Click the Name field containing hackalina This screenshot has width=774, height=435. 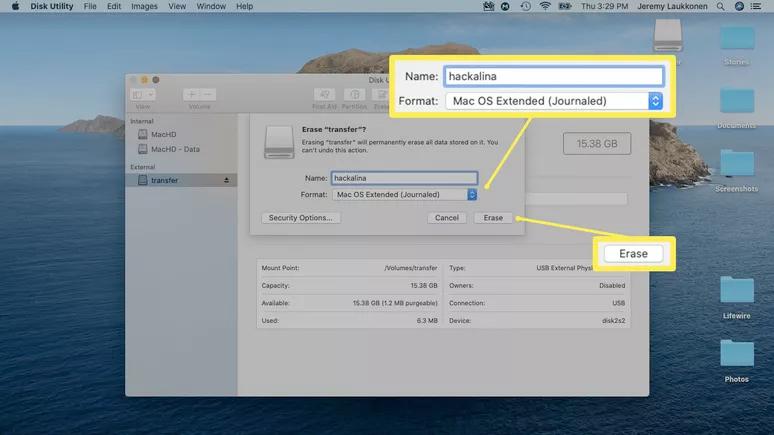[404, 178]
